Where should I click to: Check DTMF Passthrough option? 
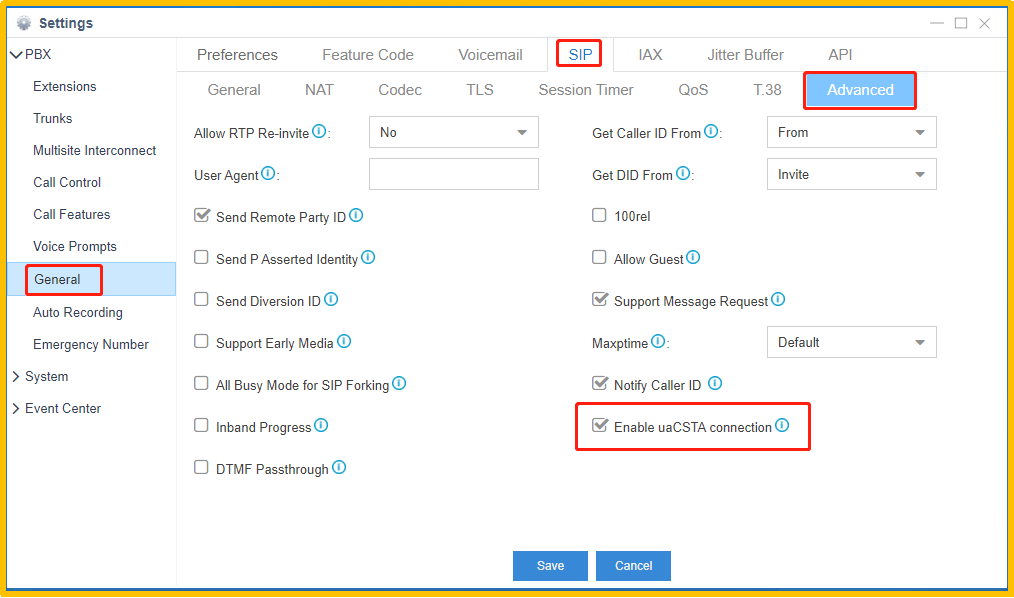click(x=201, y=467)
